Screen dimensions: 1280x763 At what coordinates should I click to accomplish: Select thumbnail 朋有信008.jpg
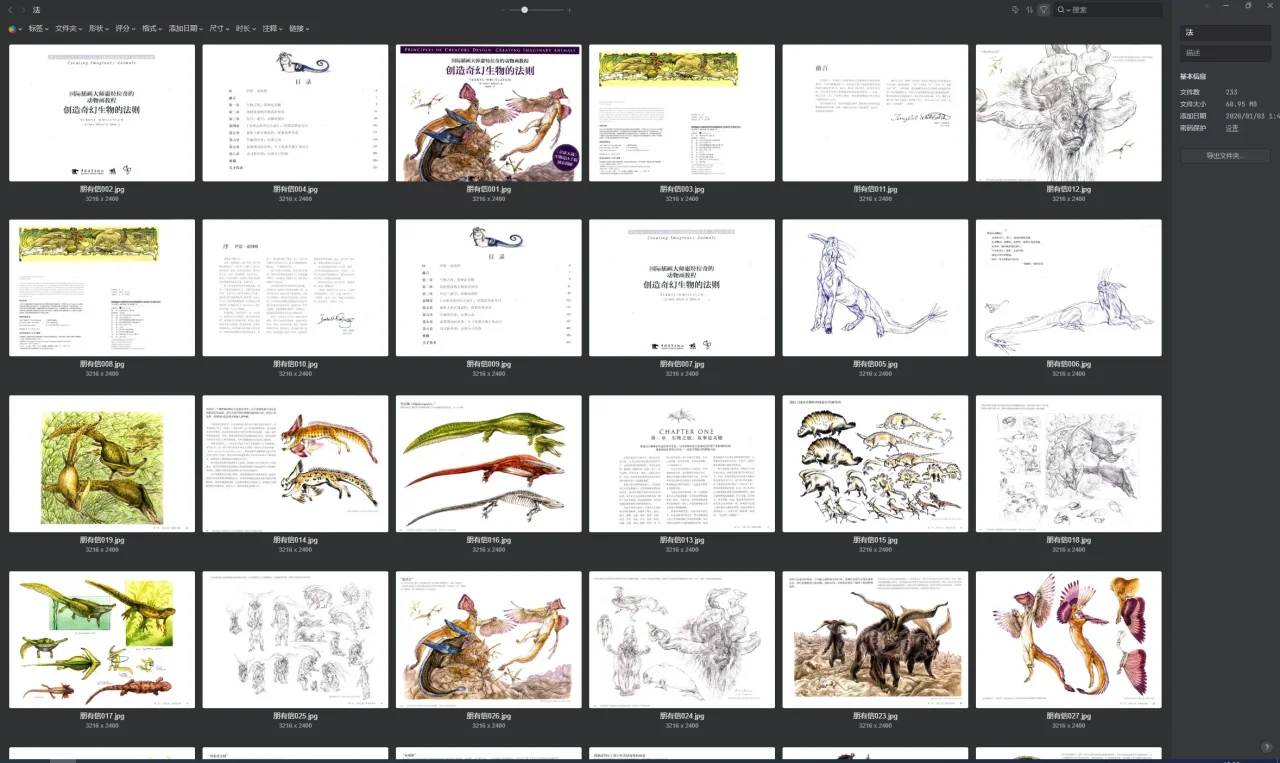point(102,288)
